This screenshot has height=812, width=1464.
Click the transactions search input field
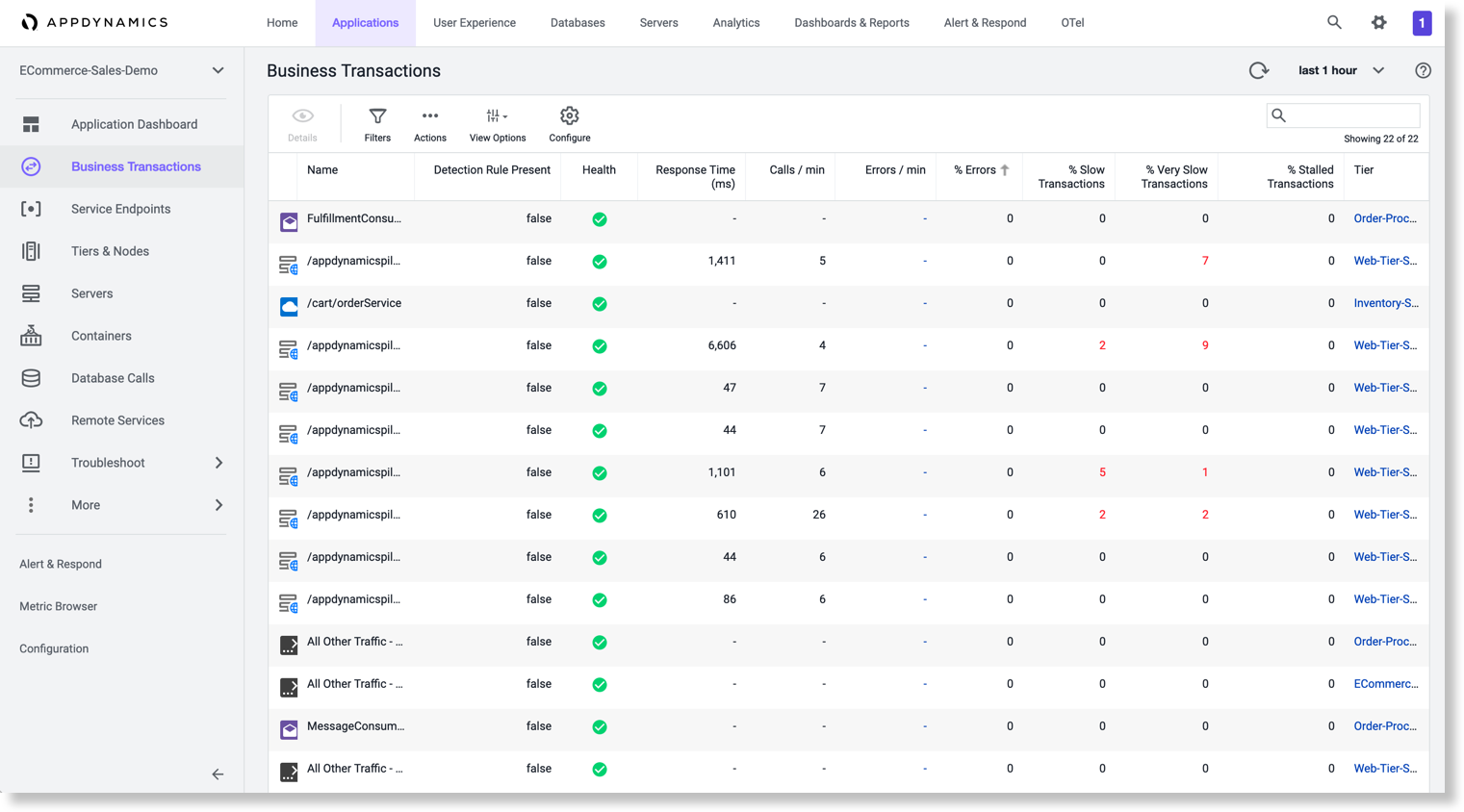(1343, 115)
